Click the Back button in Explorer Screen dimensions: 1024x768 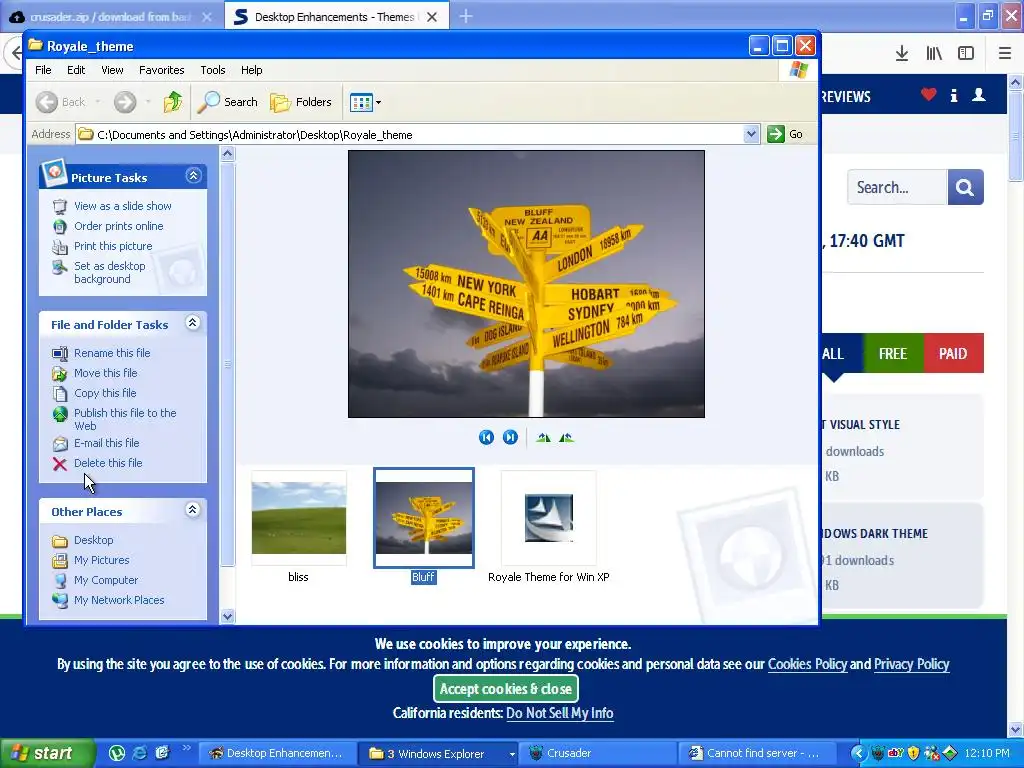click(61, 102)
